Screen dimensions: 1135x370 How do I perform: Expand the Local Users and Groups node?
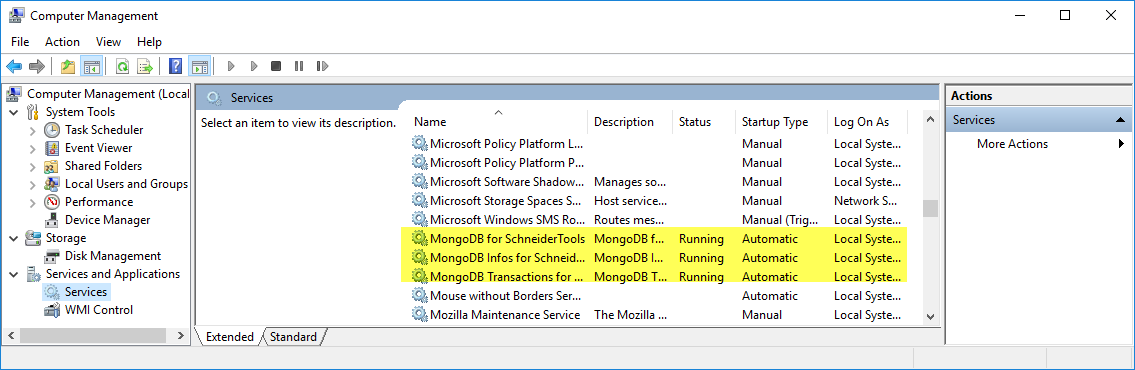[x=33, y=184]
